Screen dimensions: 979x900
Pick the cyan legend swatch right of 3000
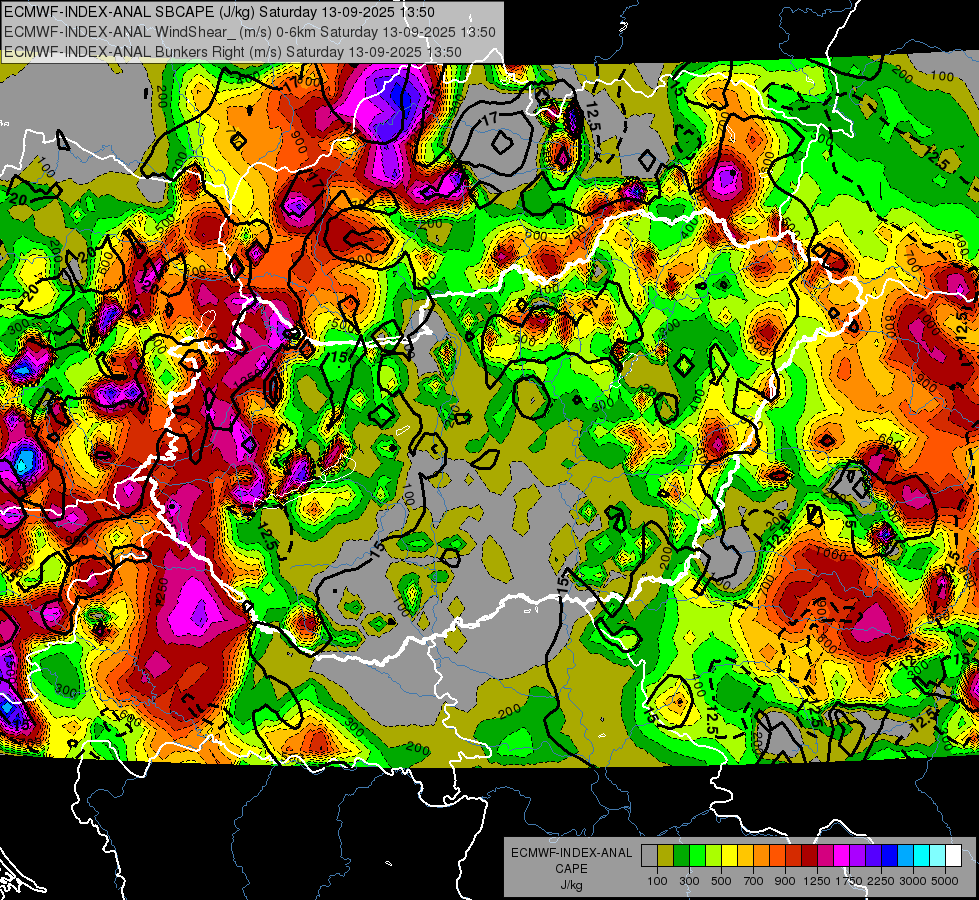922,856
